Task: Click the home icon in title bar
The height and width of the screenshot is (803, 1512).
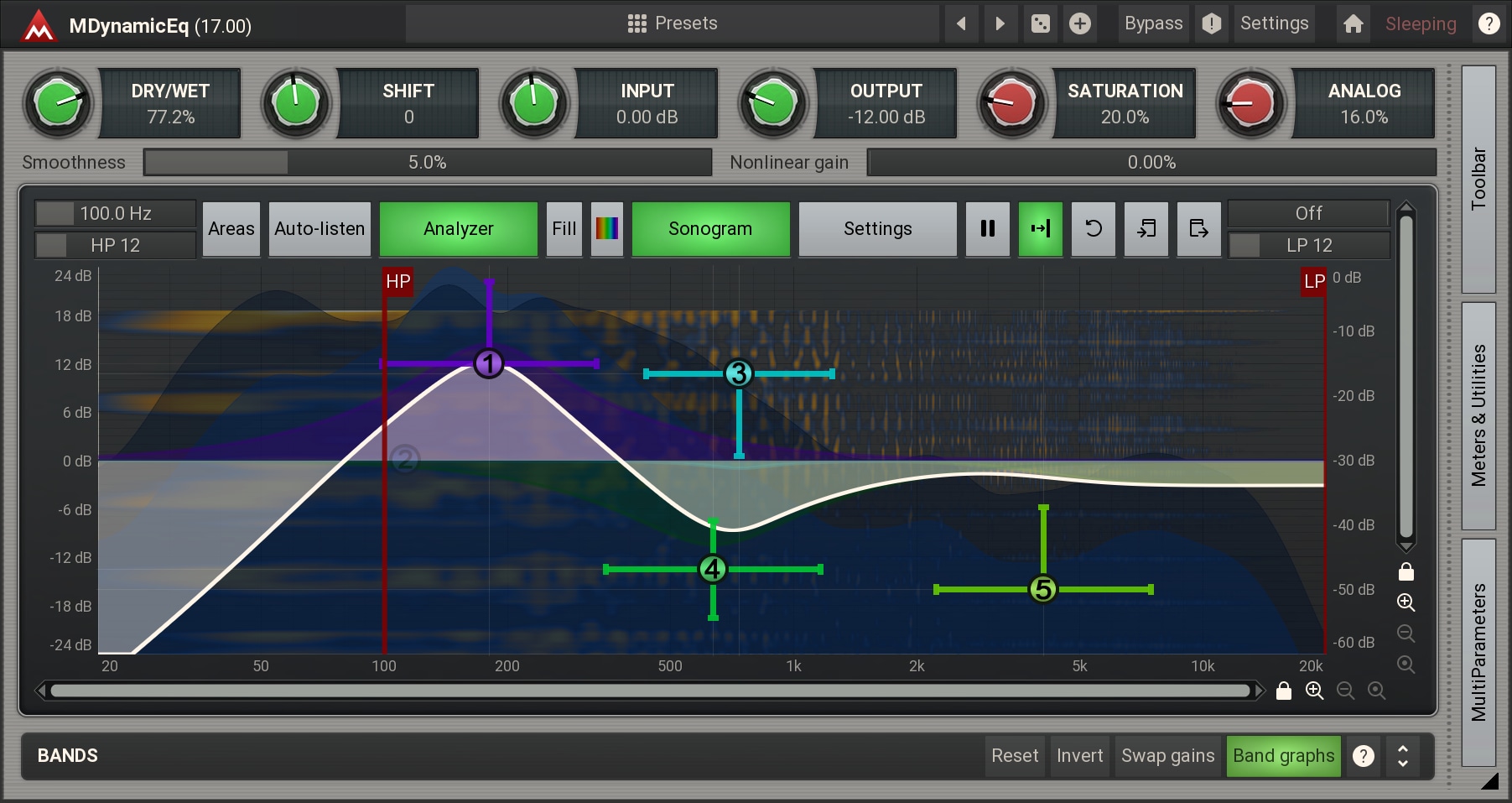Action: 1353,23
